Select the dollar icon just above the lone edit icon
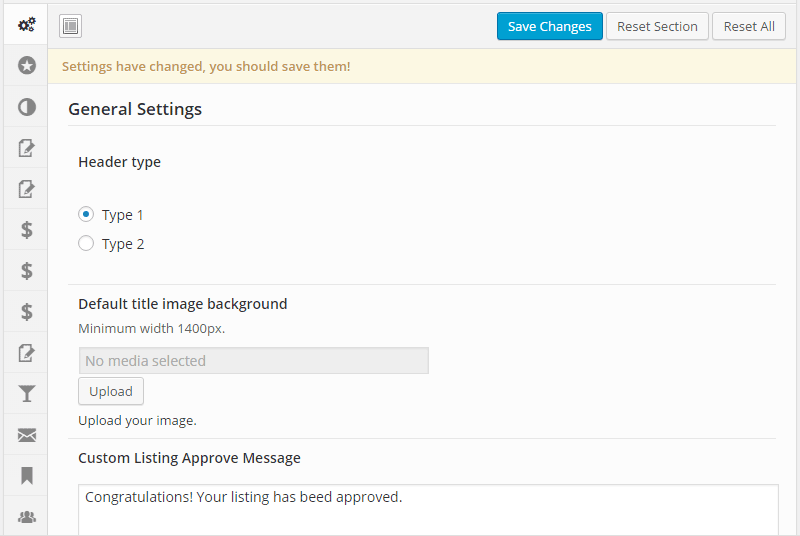This screenshot has height=536, width=800. (26, 312)
